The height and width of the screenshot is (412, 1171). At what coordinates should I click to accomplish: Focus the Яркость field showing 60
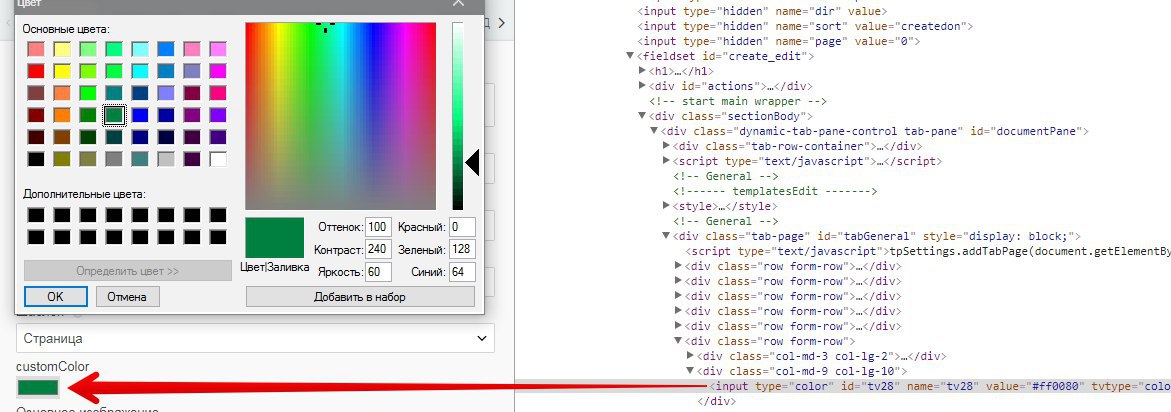379,272
